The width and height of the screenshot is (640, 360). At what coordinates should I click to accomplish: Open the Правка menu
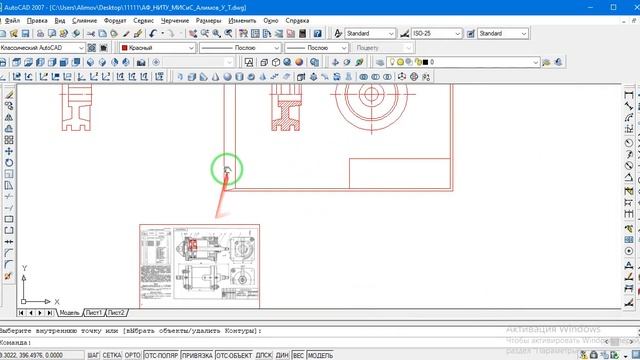tap(37, 20)
